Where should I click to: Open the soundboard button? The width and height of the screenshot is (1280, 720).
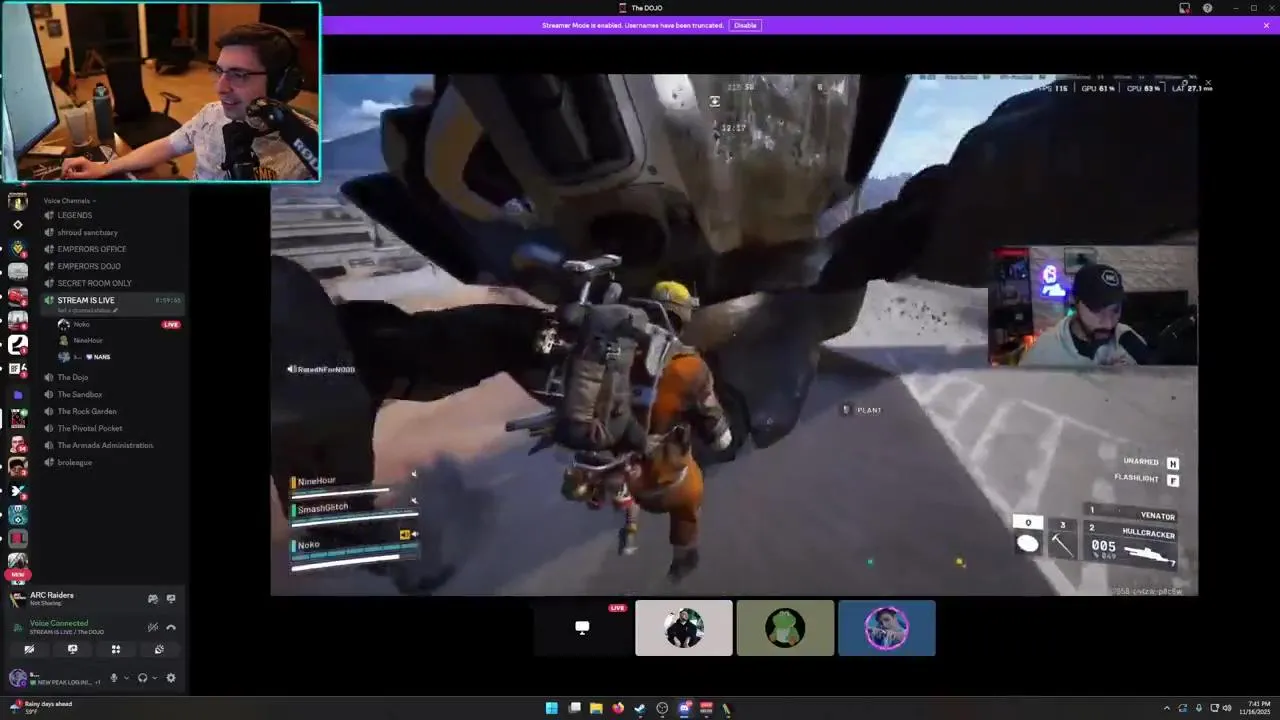click(x=159, y=649)
